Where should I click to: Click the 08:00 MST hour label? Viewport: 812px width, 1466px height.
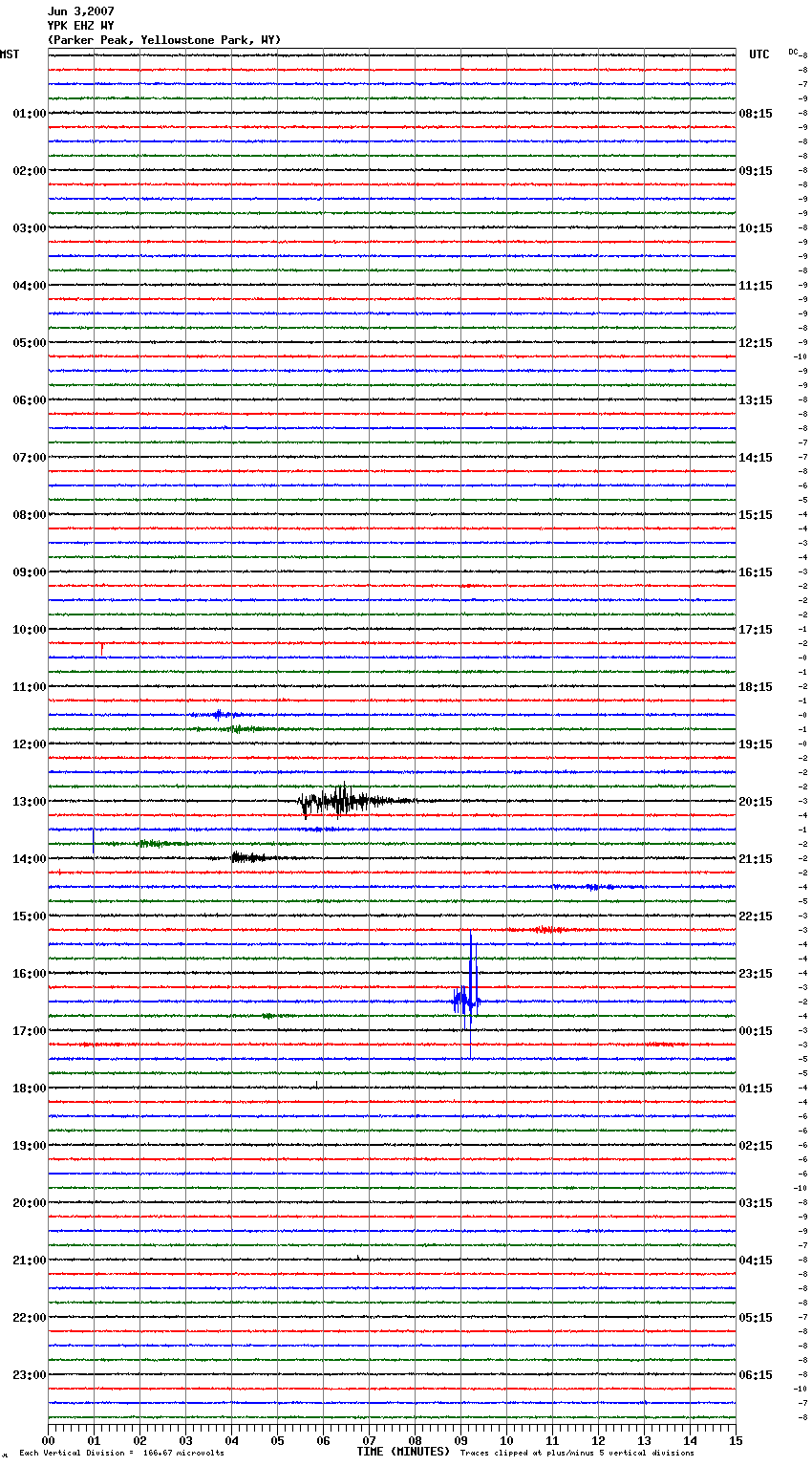[x=30, y=515]
